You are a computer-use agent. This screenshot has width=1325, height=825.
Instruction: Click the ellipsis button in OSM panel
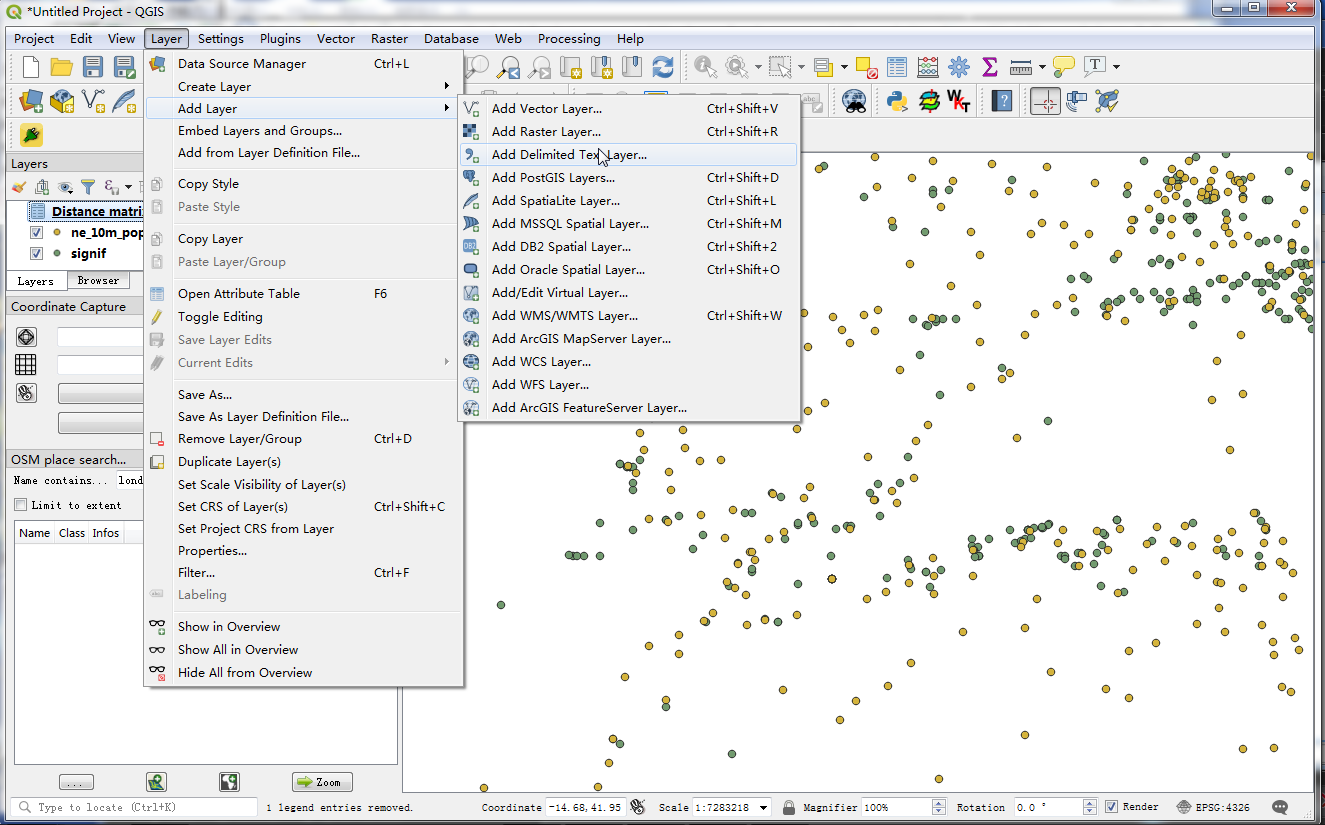tap(77, 782)
